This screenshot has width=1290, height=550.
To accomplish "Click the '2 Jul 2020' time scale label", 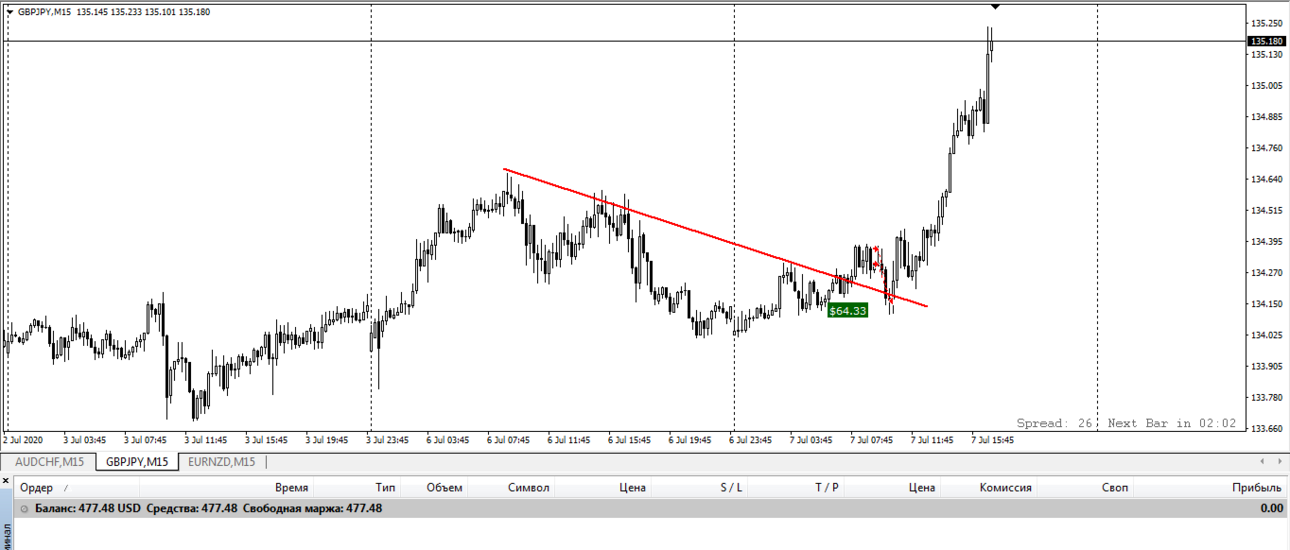I will (x=23, y=439).
